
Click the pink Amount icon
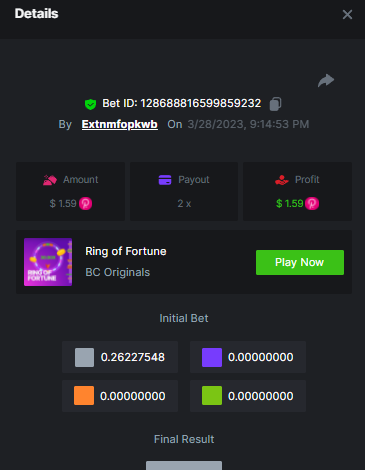click(x=50, y=180)
